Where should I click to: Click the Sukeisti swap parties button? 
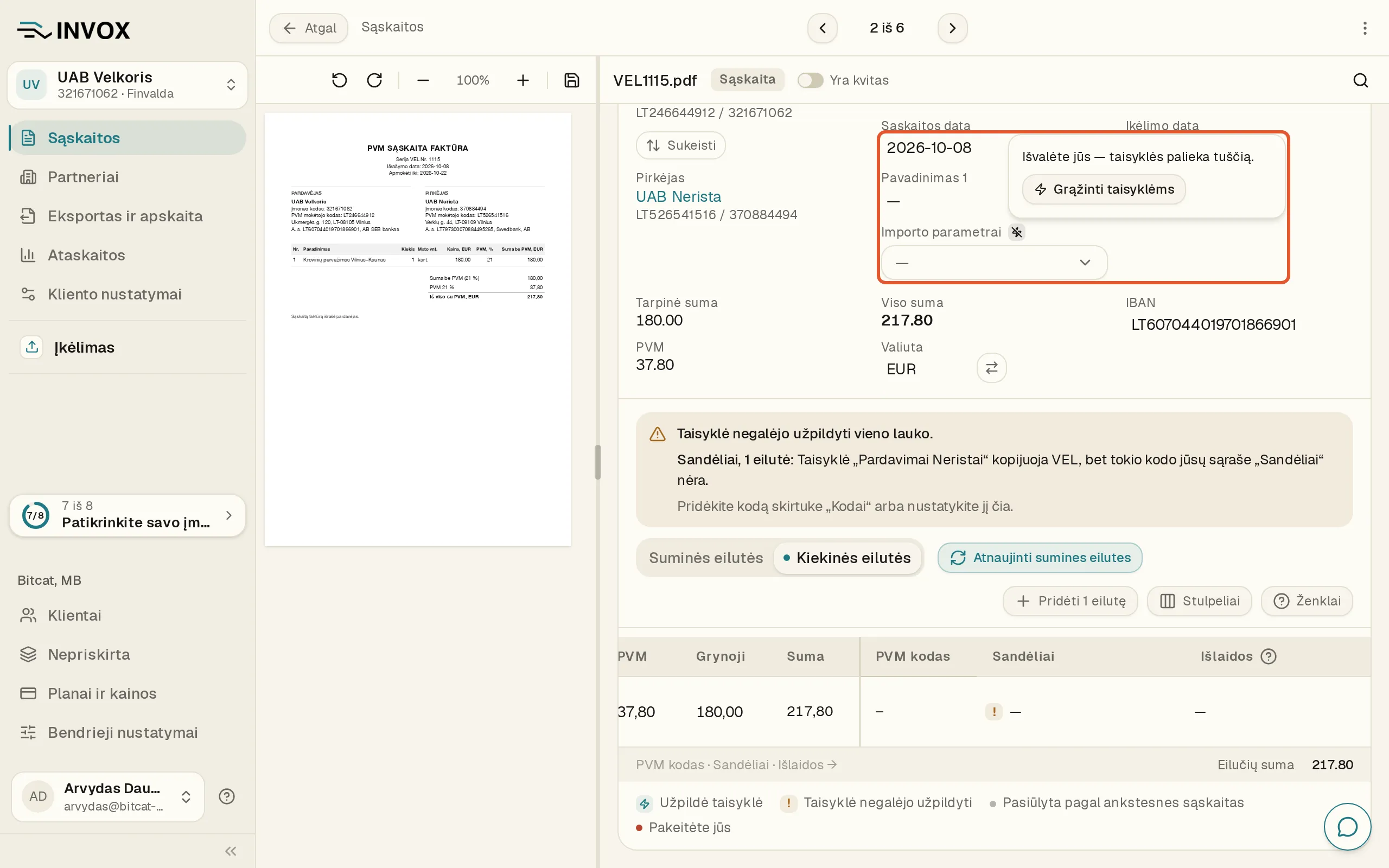tap(681, 145)
